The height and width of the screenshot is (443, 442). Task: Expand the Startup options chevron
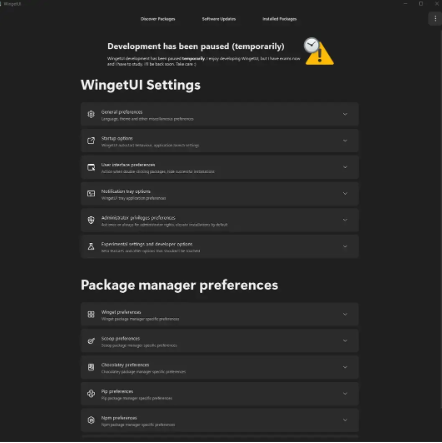(x=345, y=141)
